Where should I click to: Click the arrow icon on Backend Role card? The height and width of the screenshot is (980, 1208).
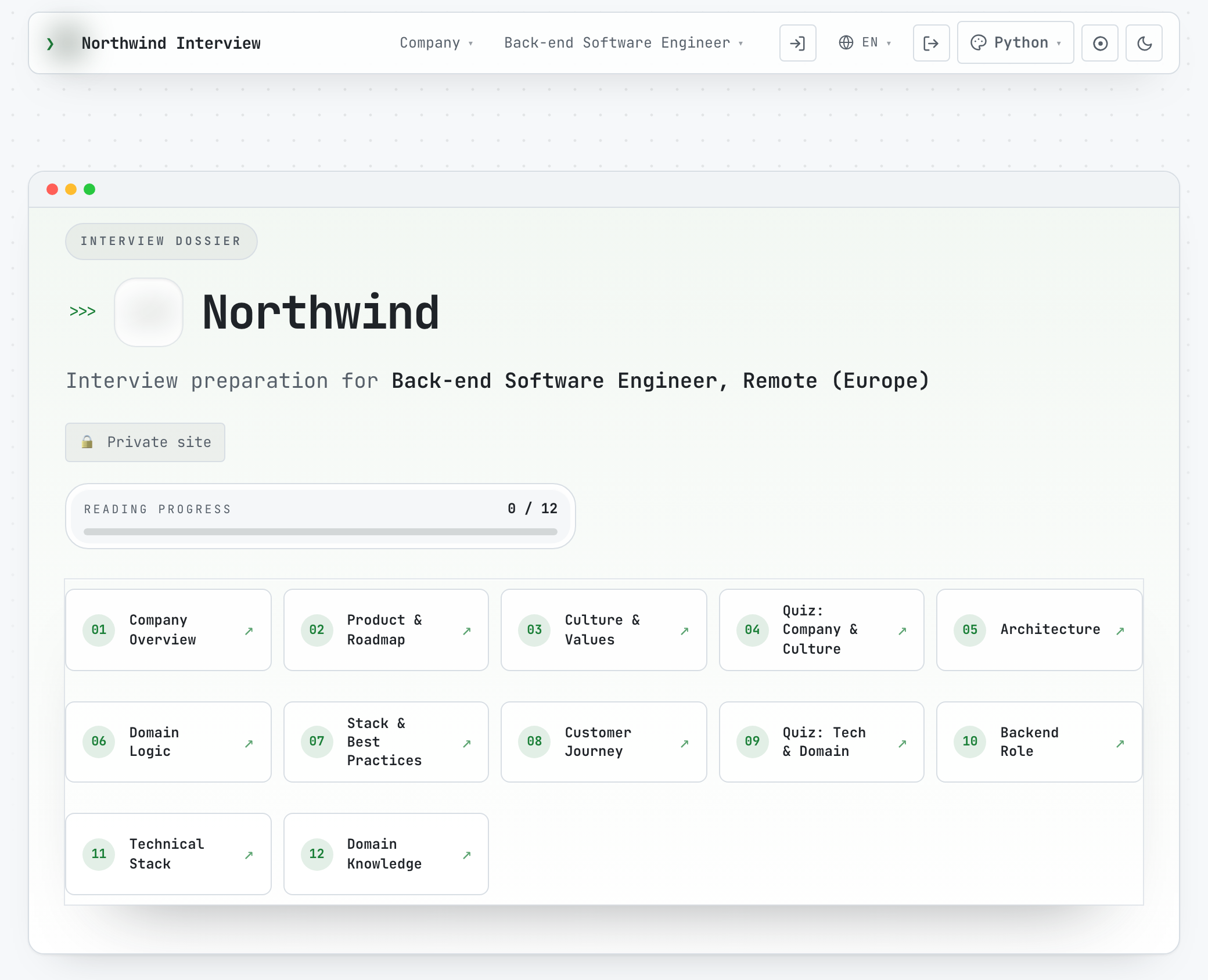tap(1120, 744)
